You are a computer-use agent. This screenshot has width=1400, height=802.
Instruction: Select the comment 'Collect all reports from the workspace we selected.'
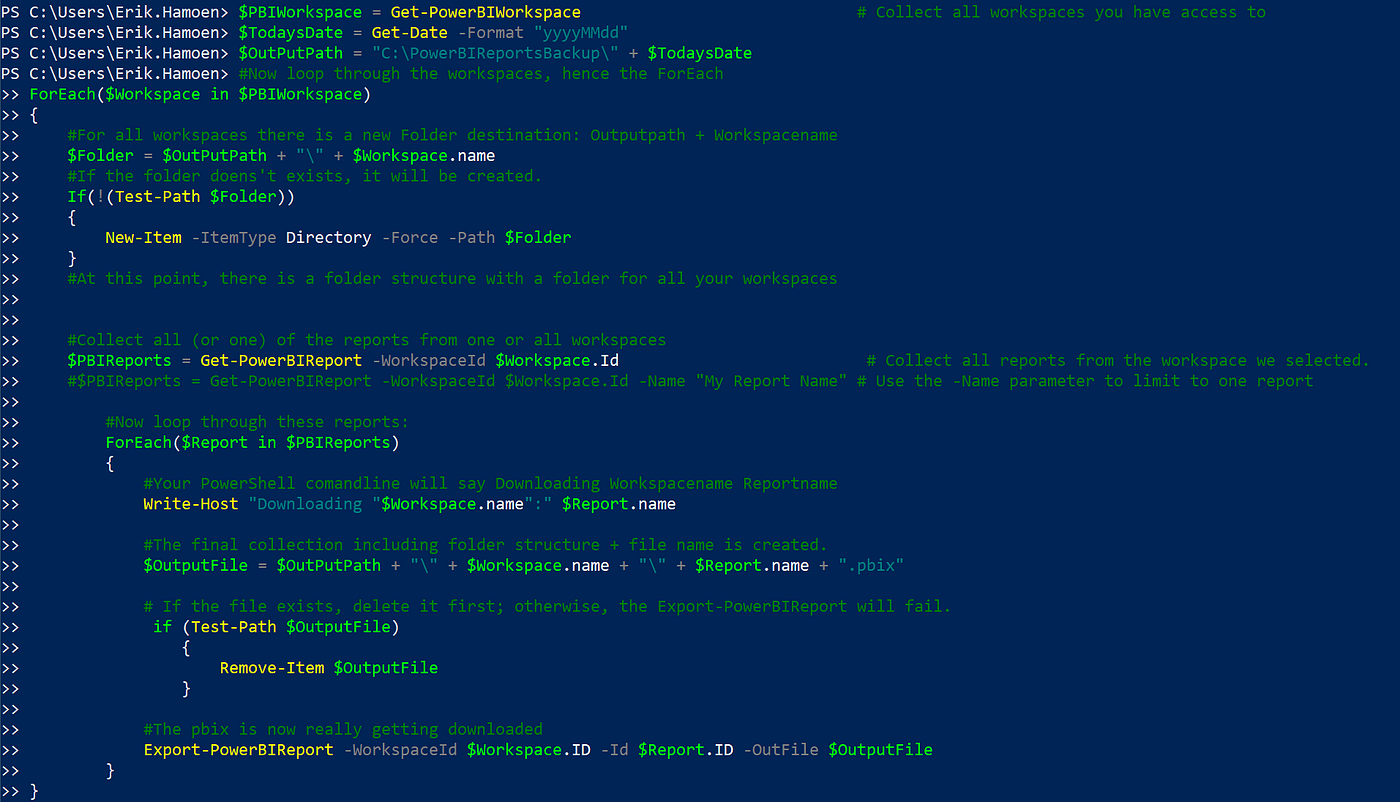1118,360
